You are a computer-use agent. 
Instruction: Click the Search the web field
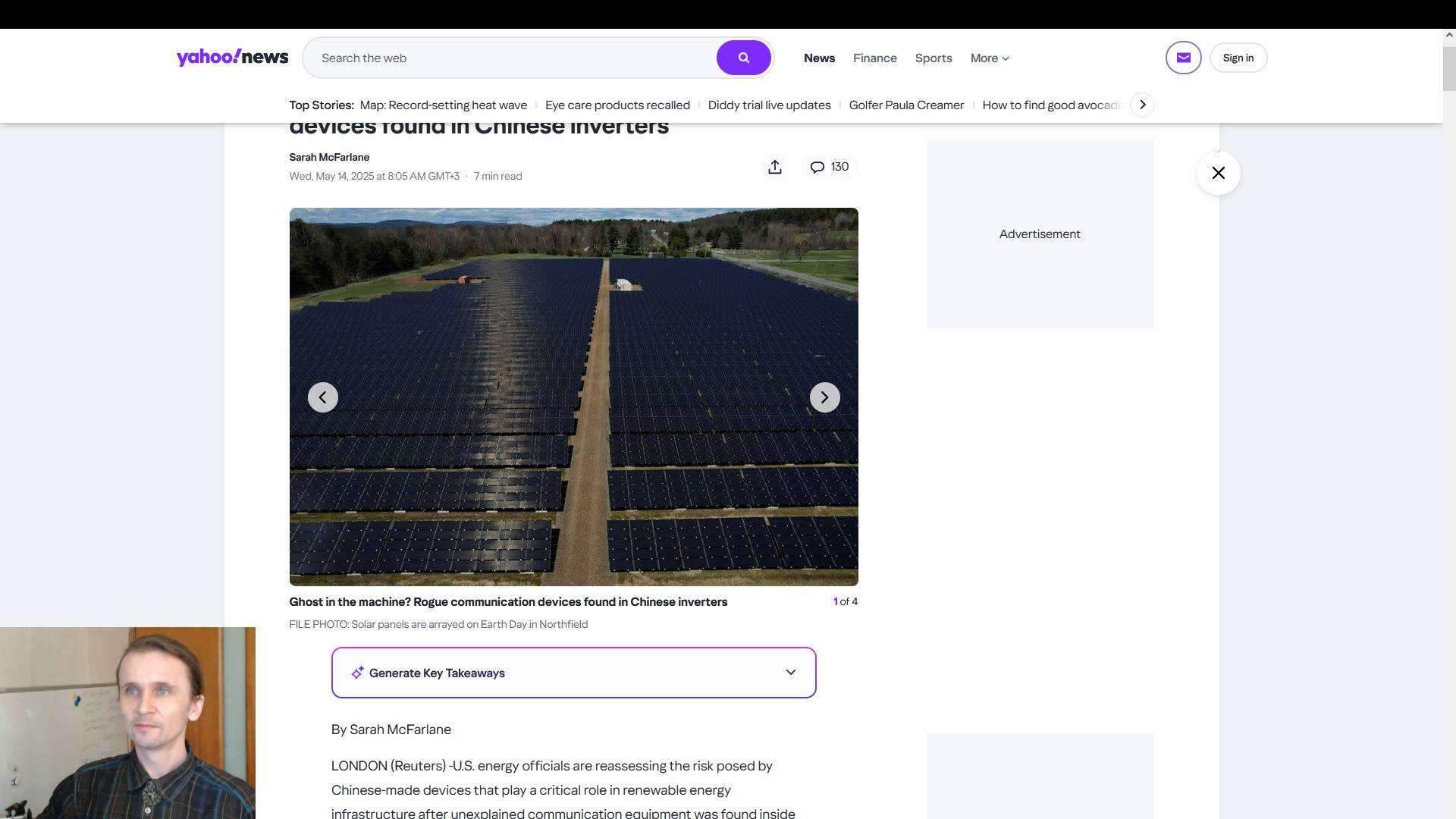508,58
